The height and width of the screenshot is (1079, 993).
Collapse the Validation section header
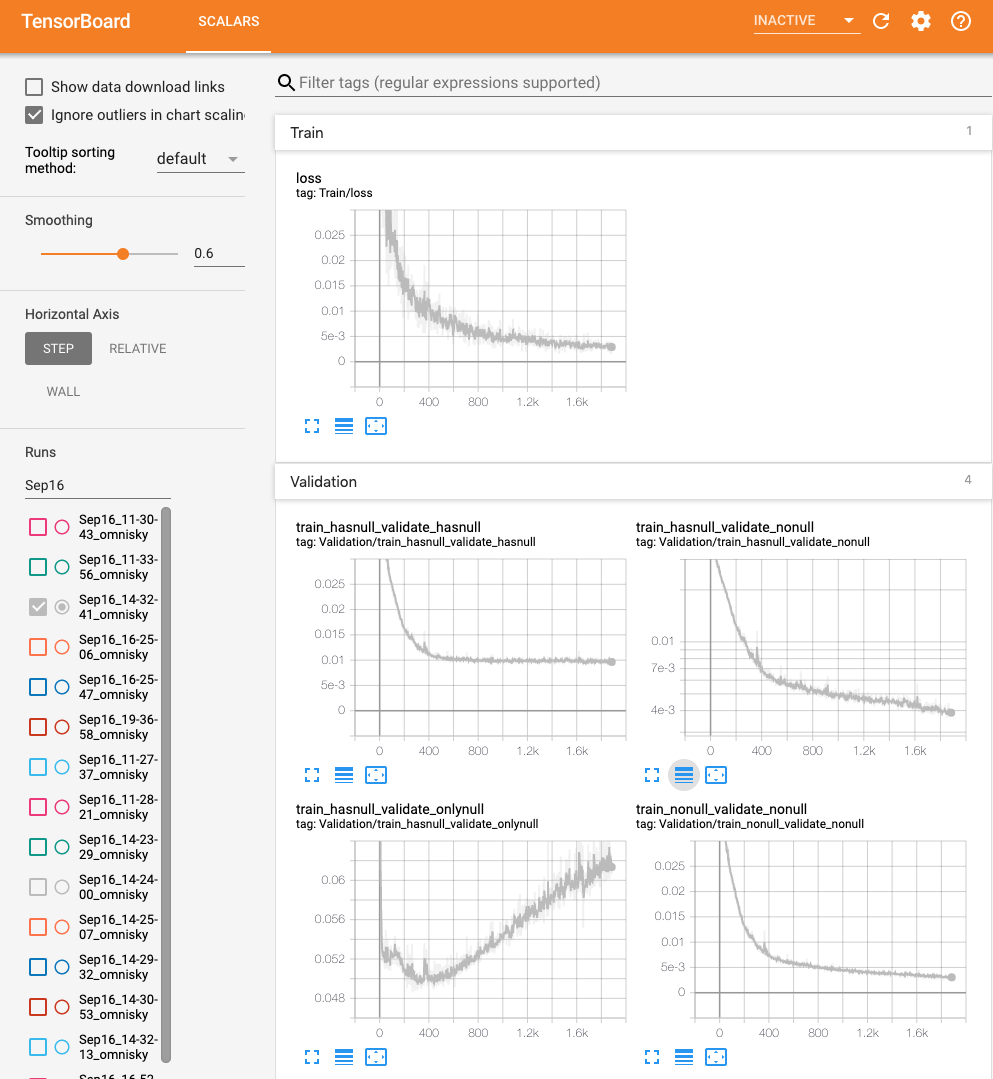click(x=633, y=482)
